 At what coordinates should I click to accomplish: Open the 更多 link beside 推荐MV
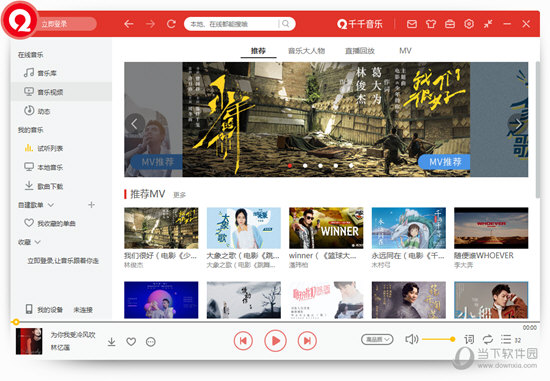[179, 195]
